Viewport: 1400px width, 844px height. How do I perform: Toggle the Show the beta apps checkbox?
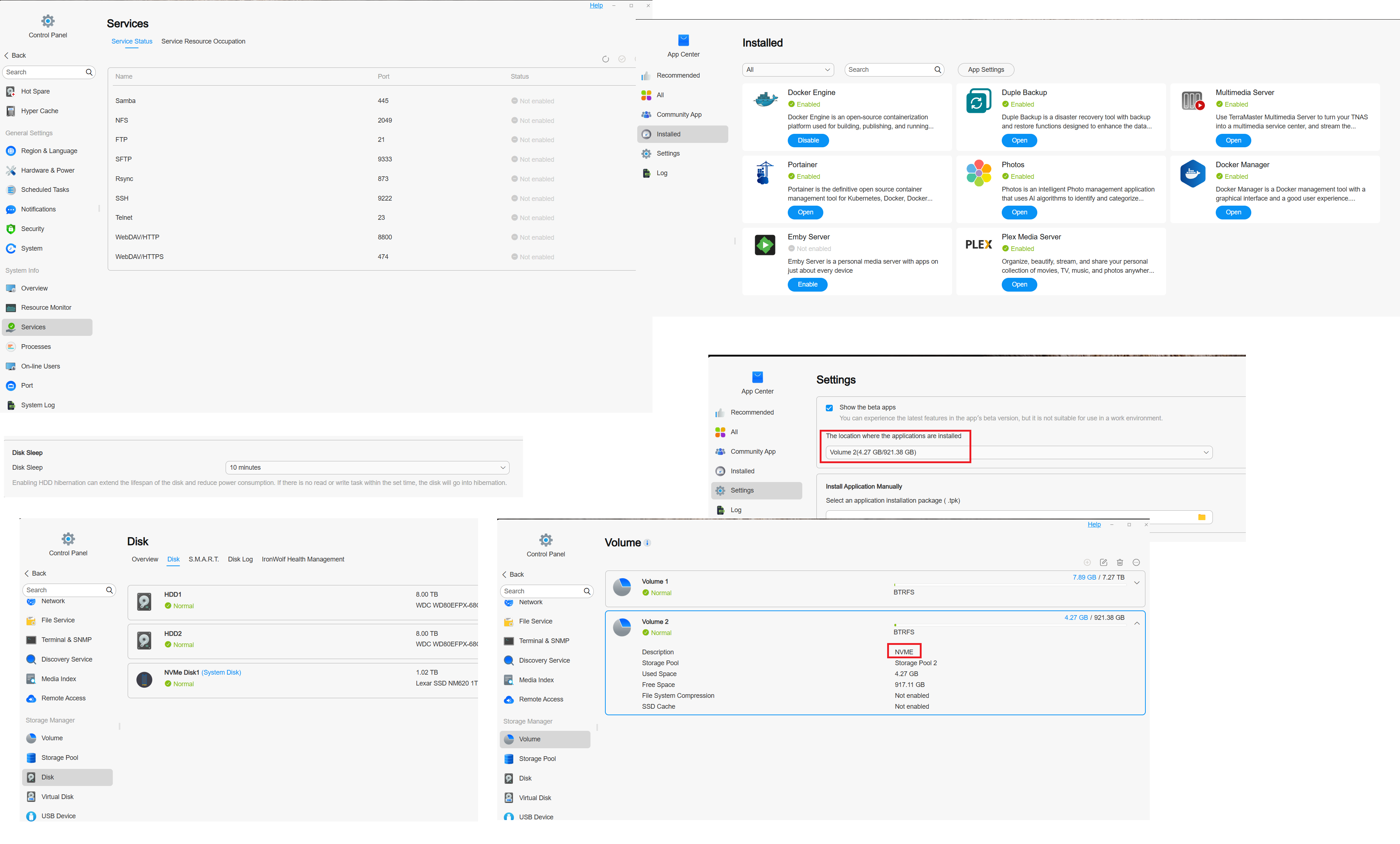tap(829, 408)
